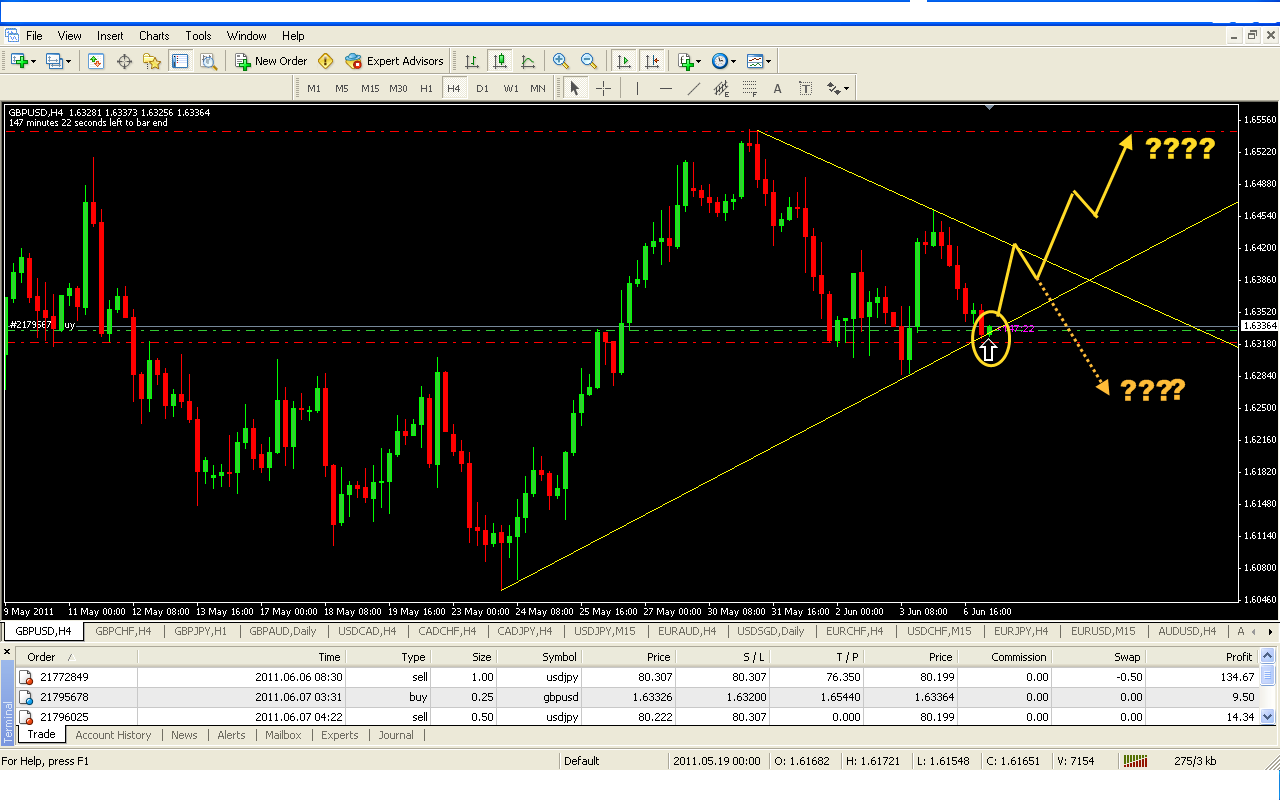Viewport: 1280px width, 800px height.
Task: Open the chart Templates dropdown
Action: [758, 61]
